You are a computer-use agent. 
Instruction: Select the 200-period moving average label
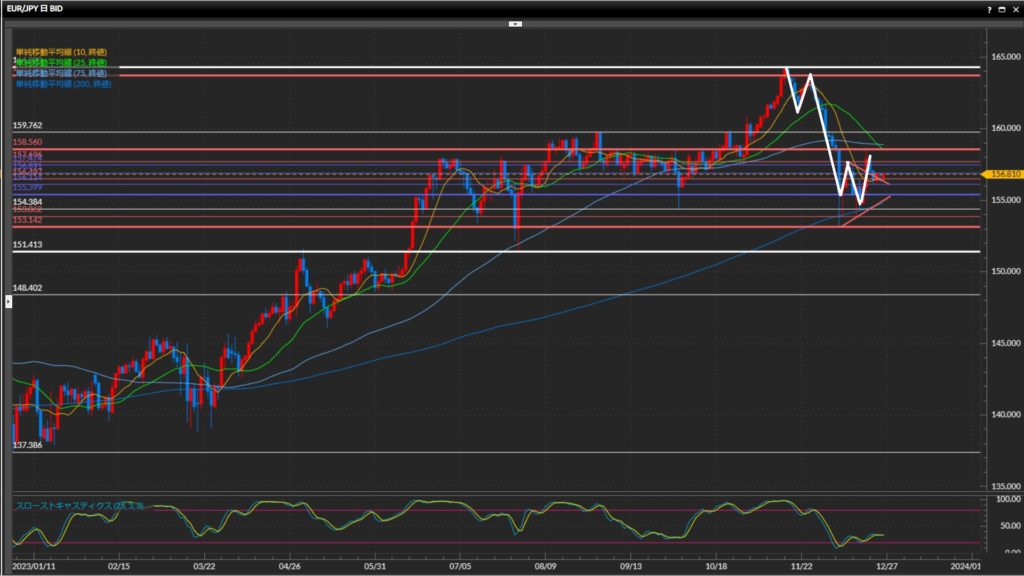pyautogui.click(x=63, y=84)
